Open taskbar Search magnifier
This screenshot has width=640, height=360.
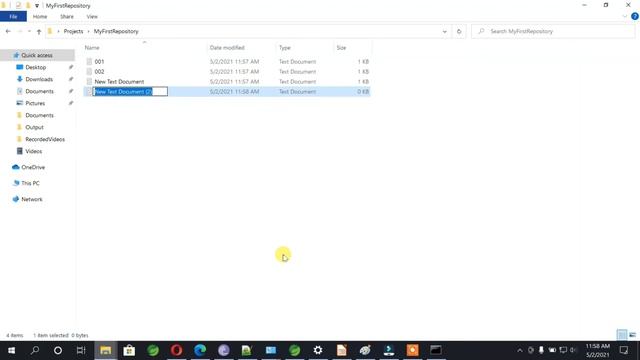coord(35,350)
